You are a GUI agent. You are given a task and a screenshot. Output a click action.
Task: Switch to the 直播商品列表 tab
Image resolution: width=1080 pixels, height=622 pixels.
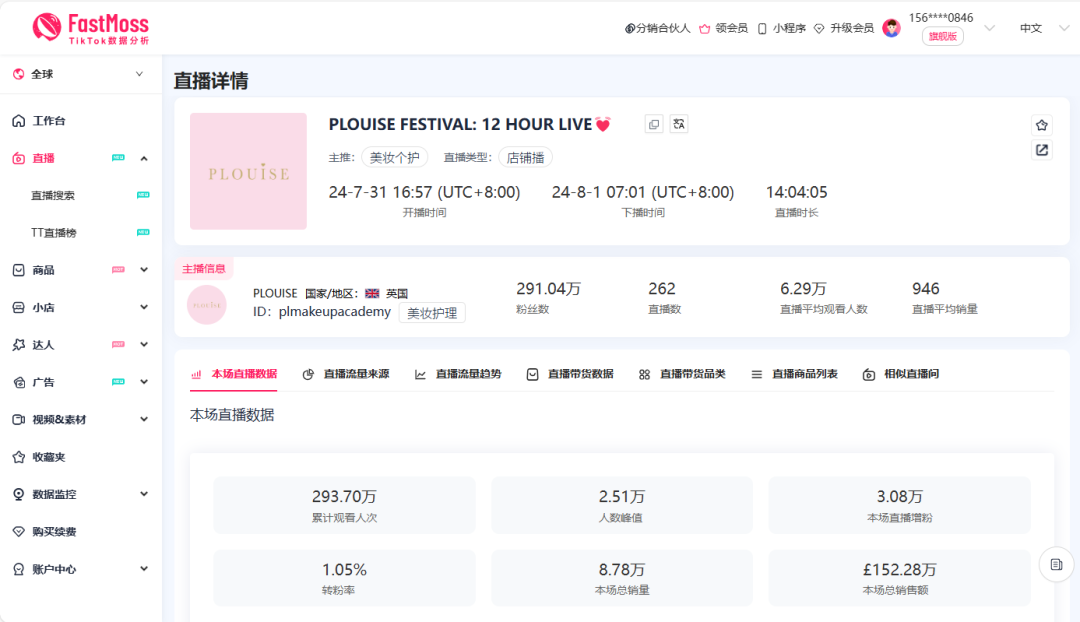click(x=794, y=374)
